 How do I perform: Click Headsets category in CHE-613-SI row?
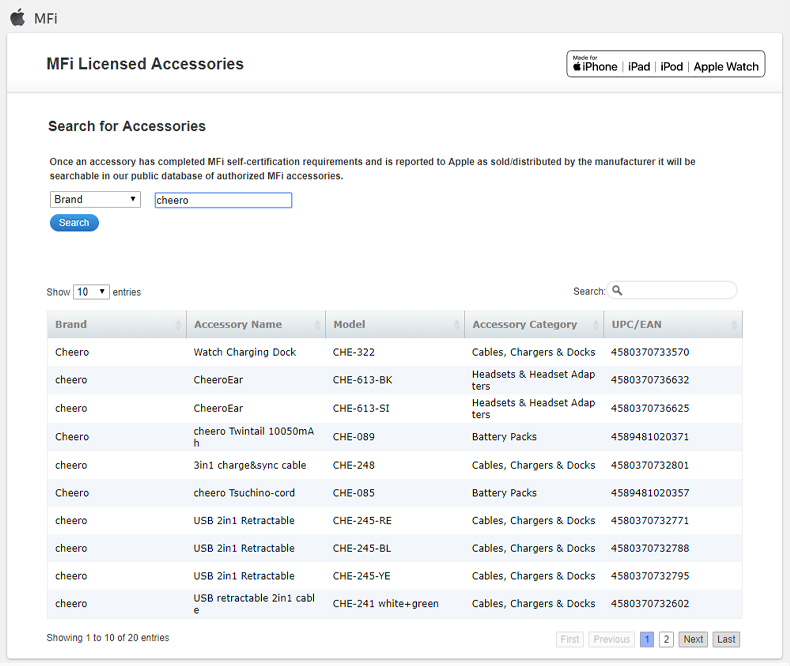click(x=534, y=408)
